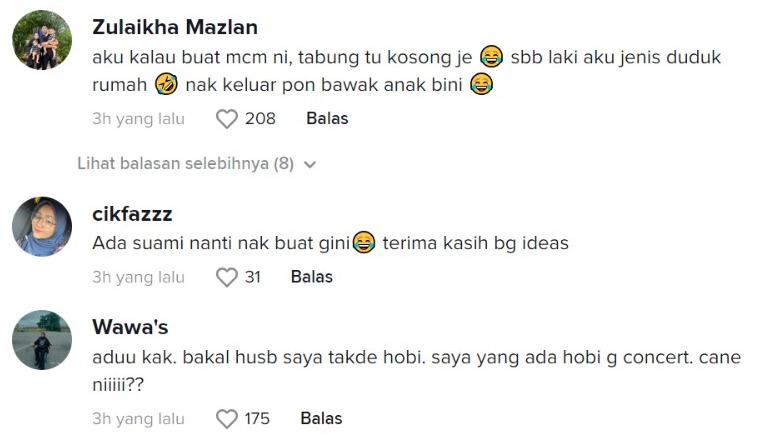Click Balas under cikfazzz's comment

coord(311,277)
